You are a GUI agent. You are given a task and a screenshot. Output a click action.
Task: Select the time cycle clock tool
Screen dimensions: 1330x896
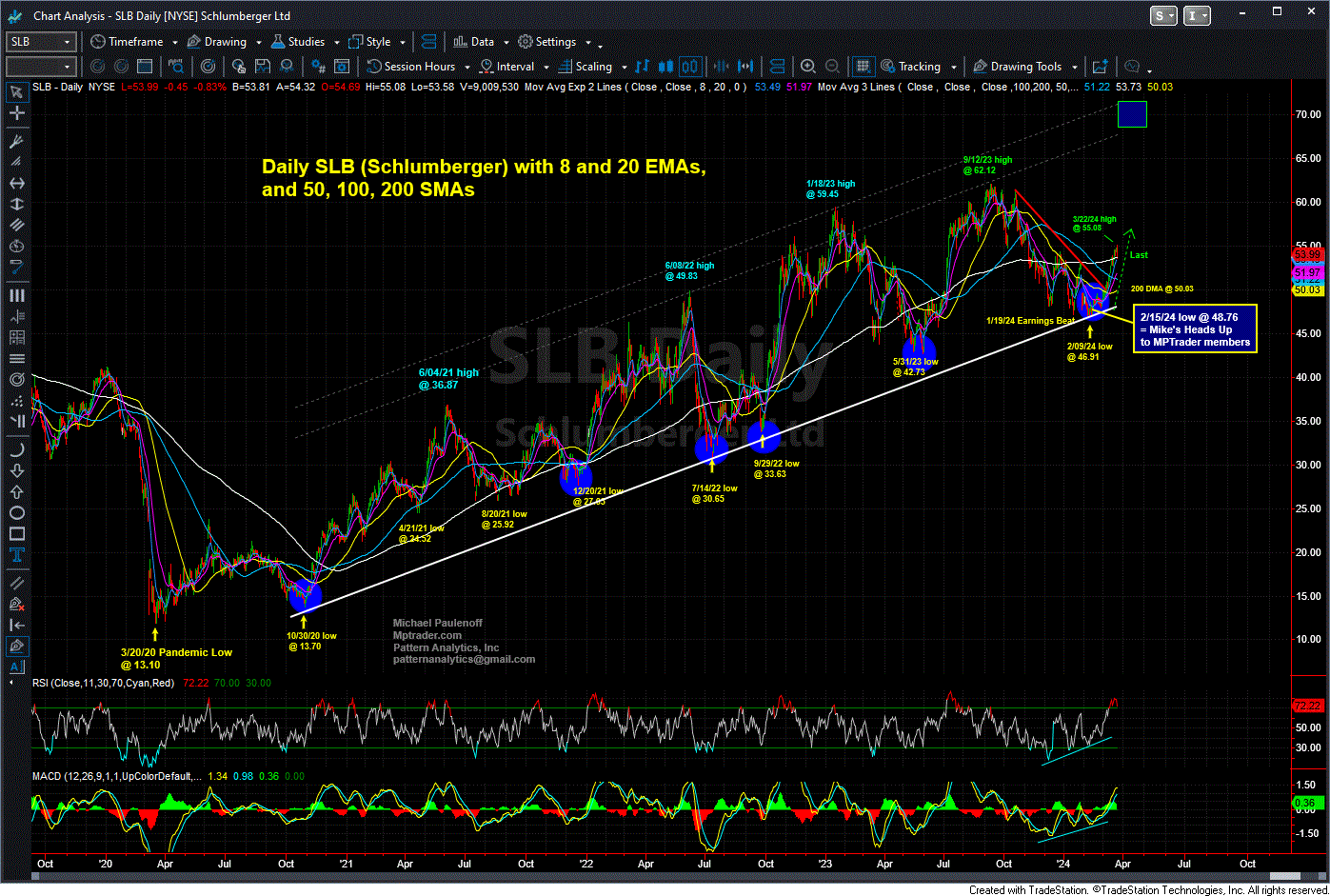click(17, 247)
